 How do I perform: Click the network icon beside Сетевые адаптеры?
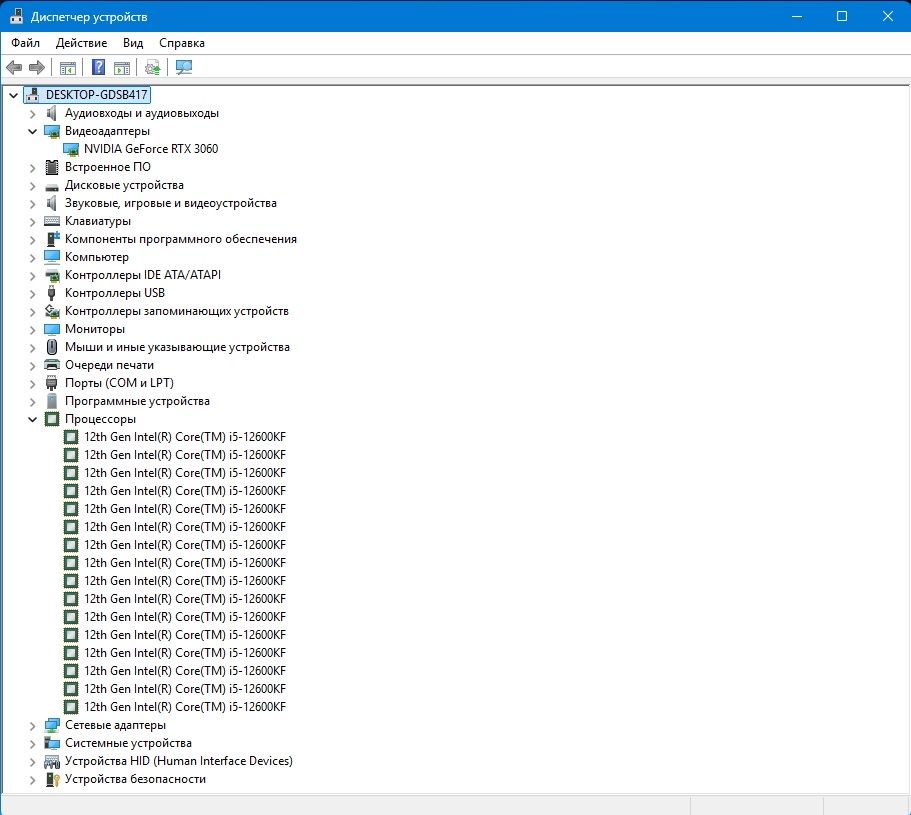pos(52,725)
